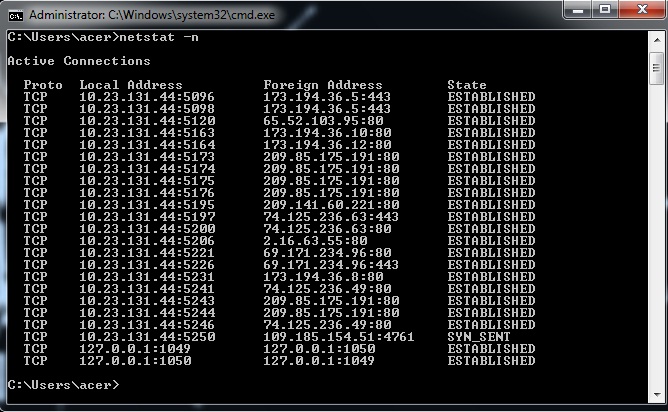Click local address 10.23.131.44:5241

coord(147,288)
